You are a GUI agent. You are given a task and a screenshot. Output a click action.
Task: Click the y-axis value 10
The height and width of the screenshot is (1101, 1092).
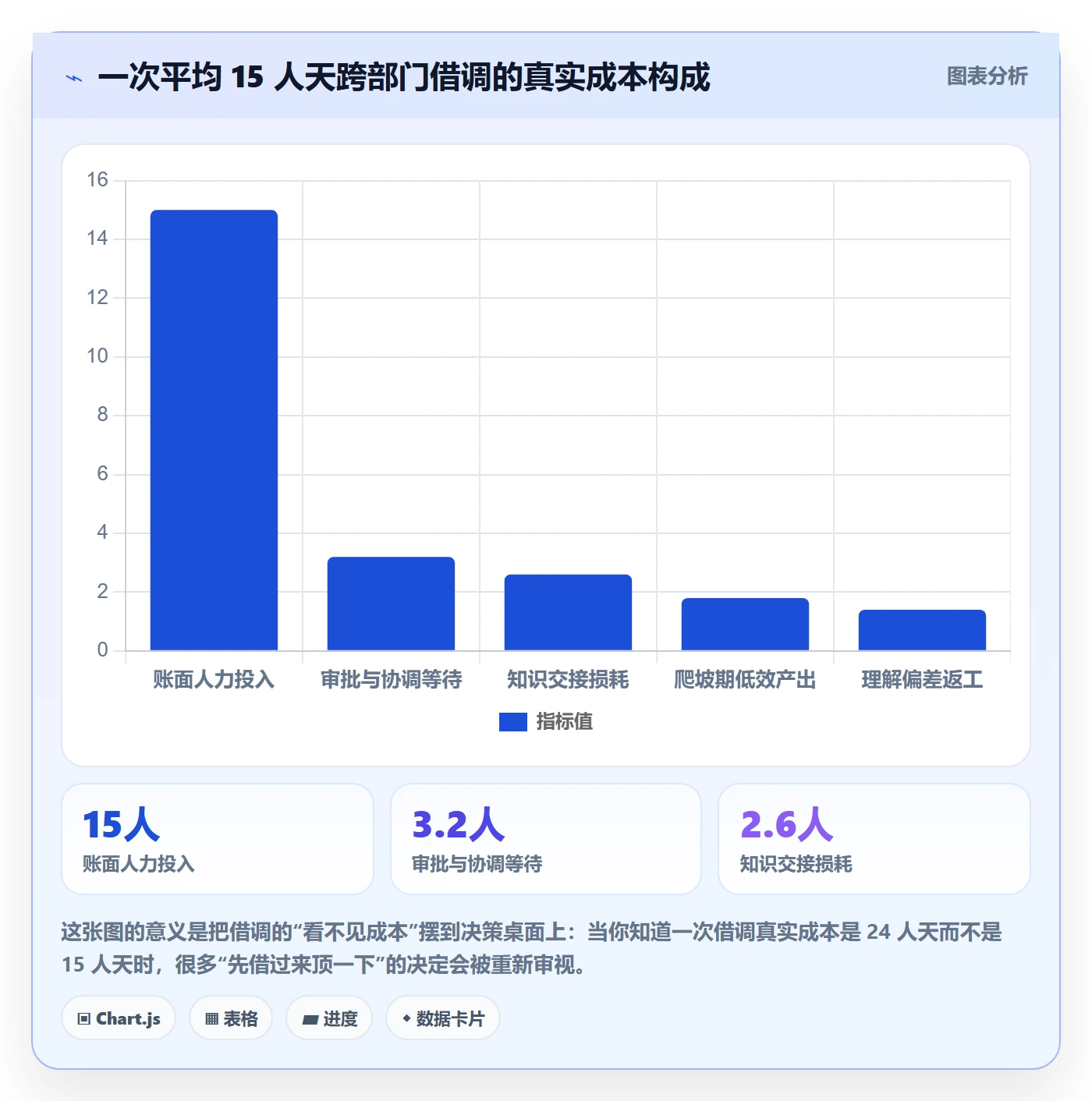97,356
